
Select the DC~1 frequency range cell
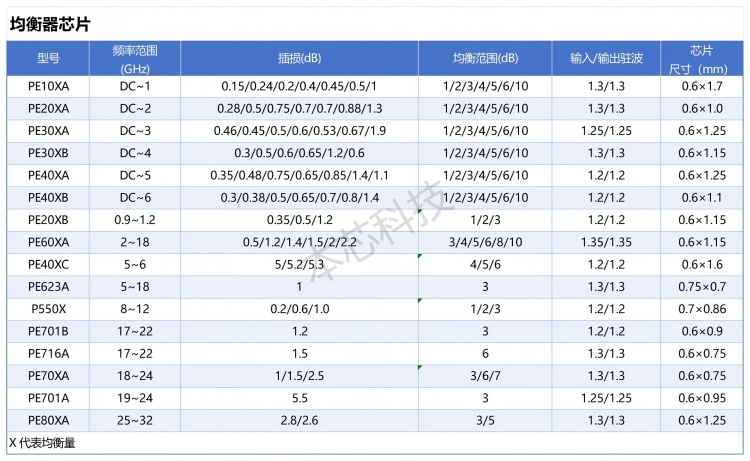[135, 87]
